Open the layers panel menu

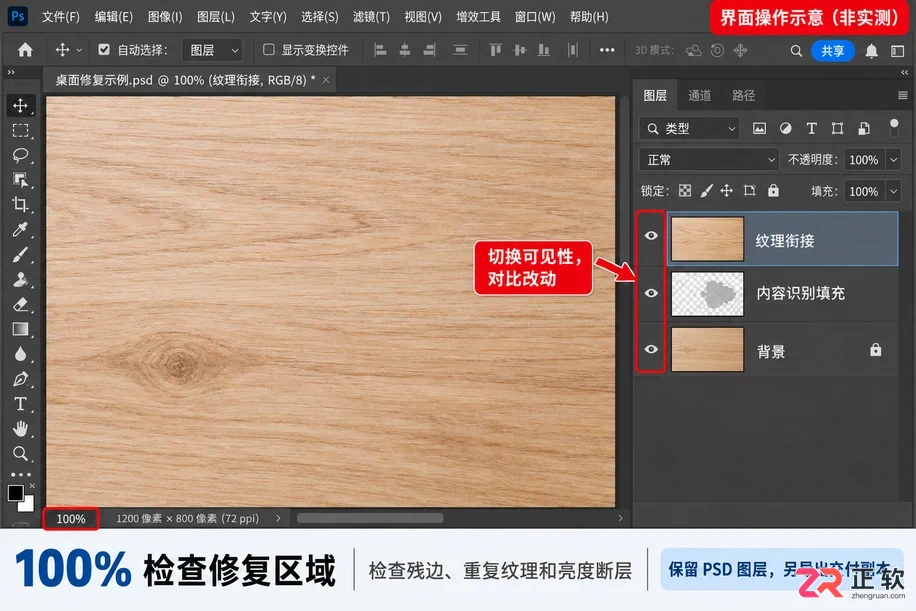click(x=903, y=95)
